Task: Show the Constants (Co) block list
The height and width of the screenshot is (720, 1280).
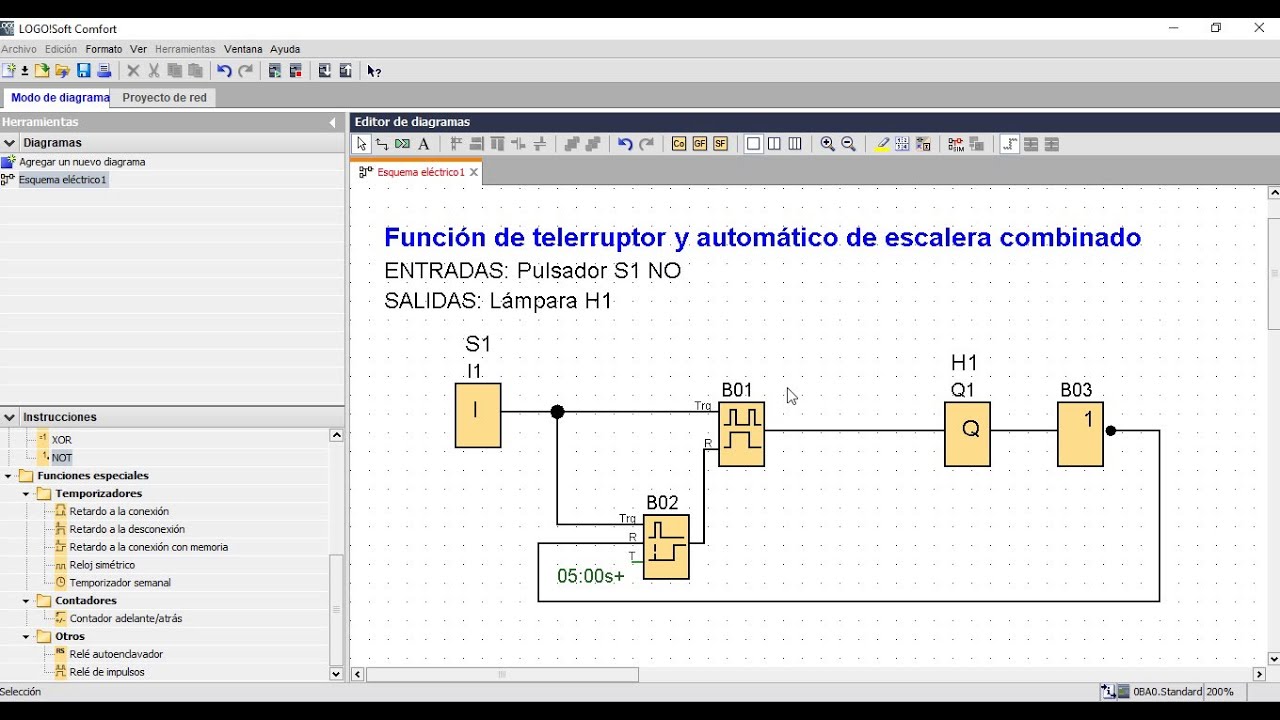Action: 679,144
